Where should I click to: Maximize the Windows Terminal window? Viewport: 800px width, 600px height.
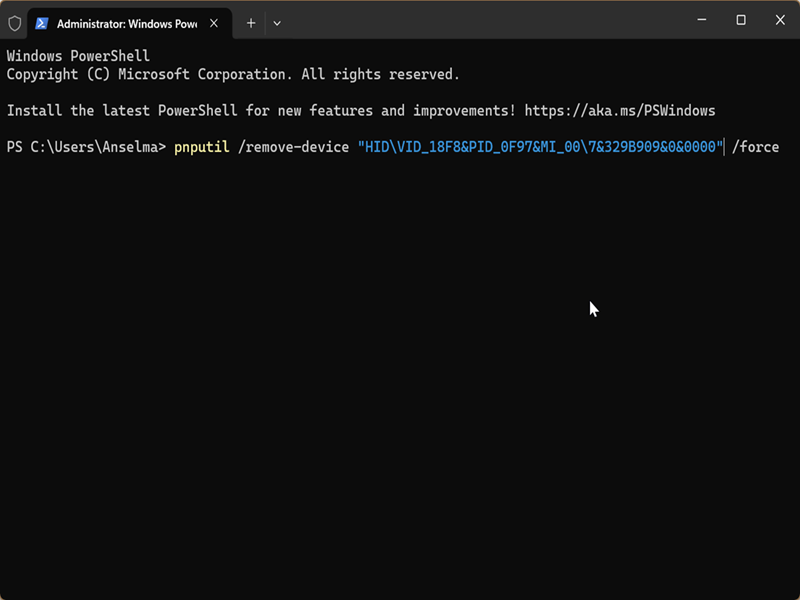741,20
